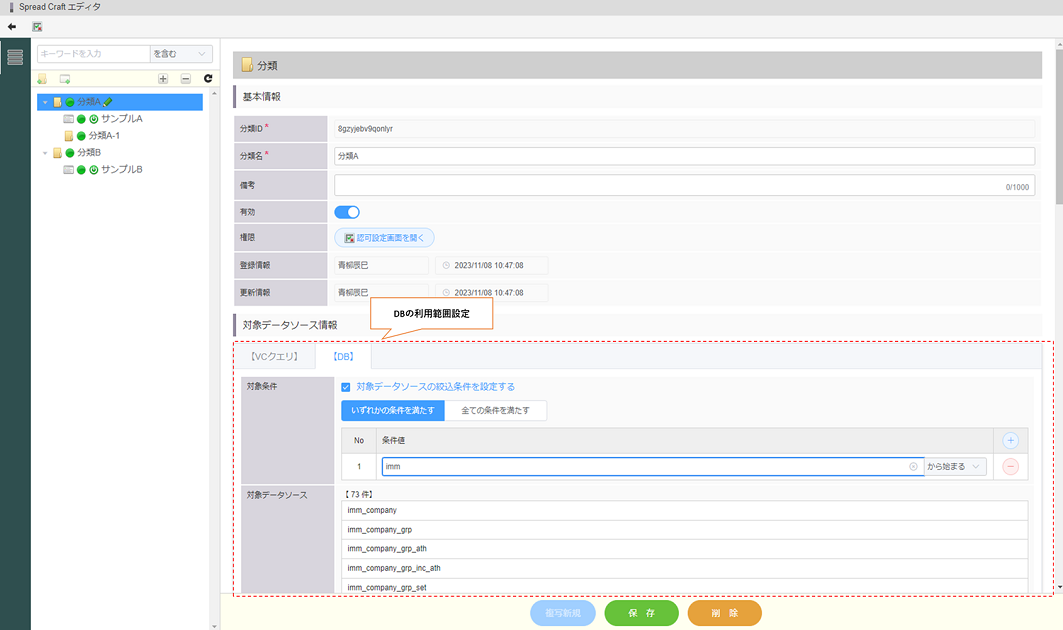Select the 【DB】 tab
Image resolution: width=1063 pixels, height=630 pixels.
pos(343,356)
